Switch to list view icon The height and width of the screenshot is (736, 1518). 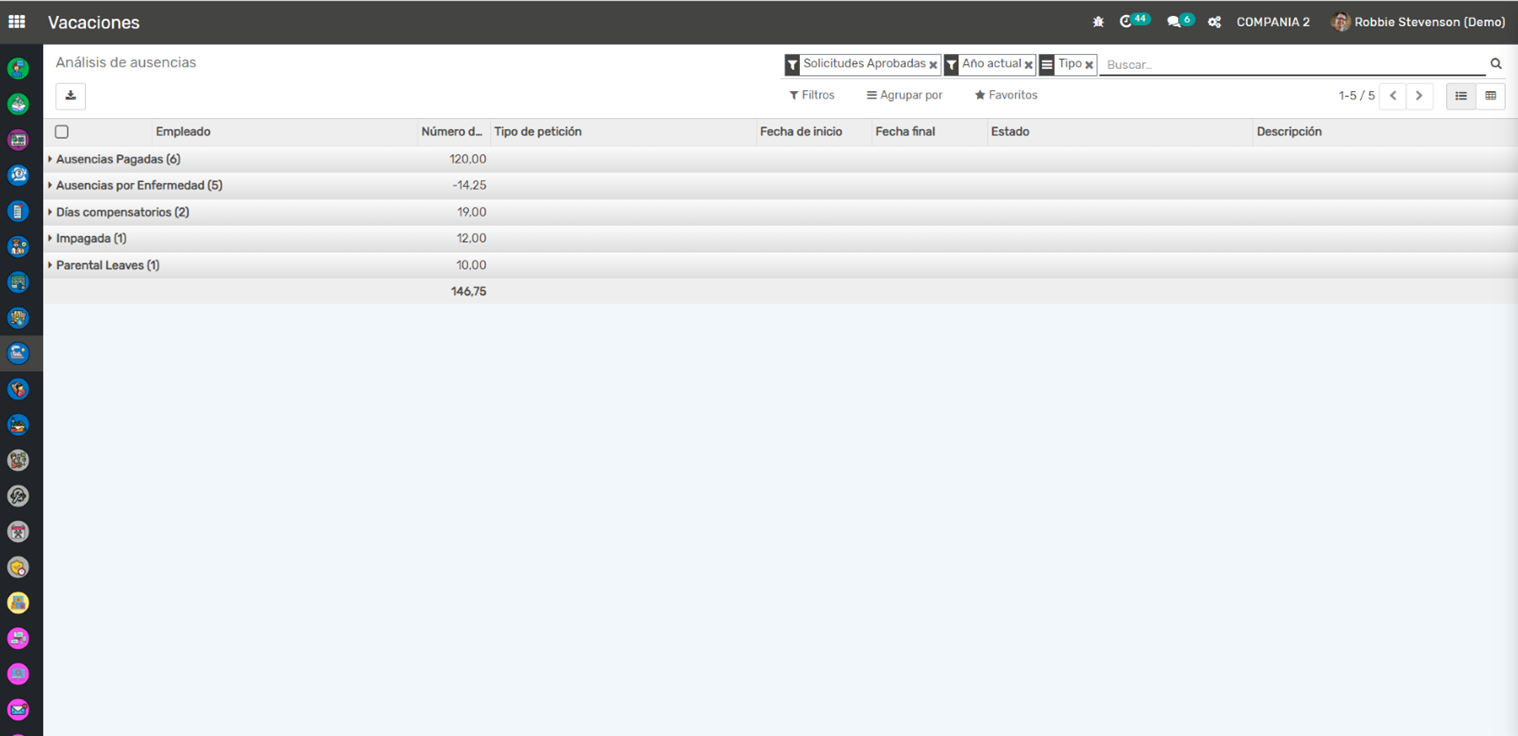(x=1461, y=96)
